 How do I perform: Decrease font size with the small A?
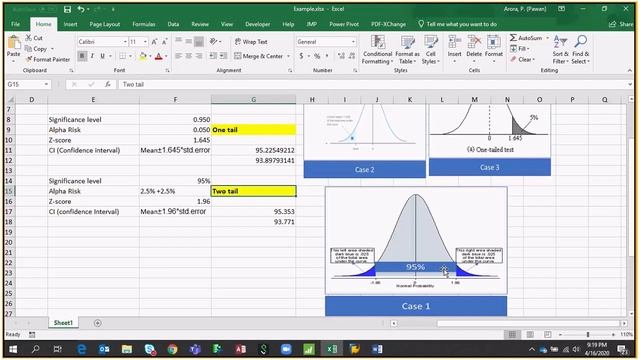(x=164, y=42)
